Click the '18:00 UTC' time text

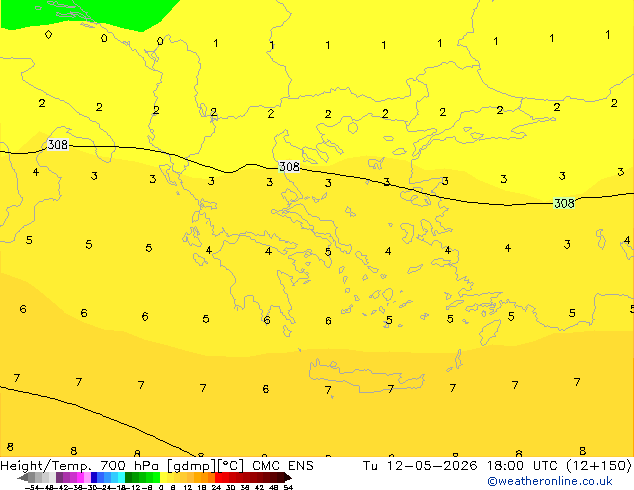(523, 465)
